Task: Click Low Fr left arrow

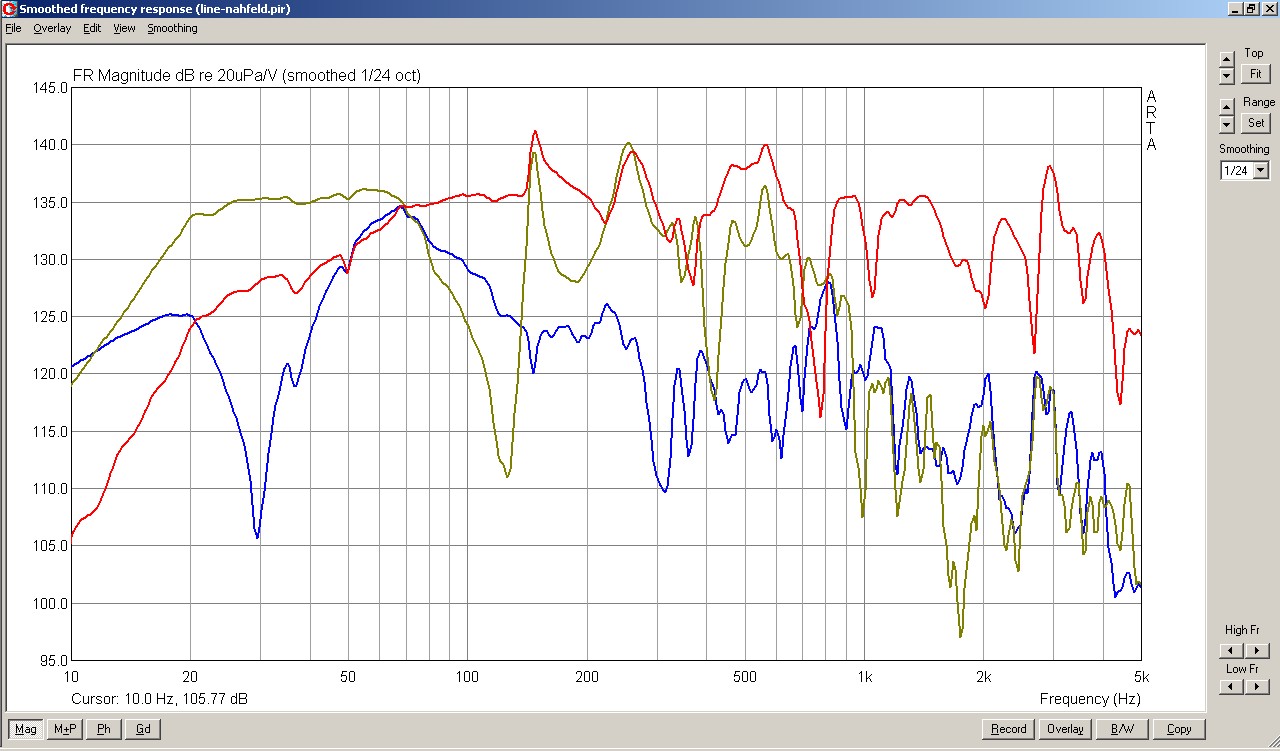Action: pos(1227,687)
